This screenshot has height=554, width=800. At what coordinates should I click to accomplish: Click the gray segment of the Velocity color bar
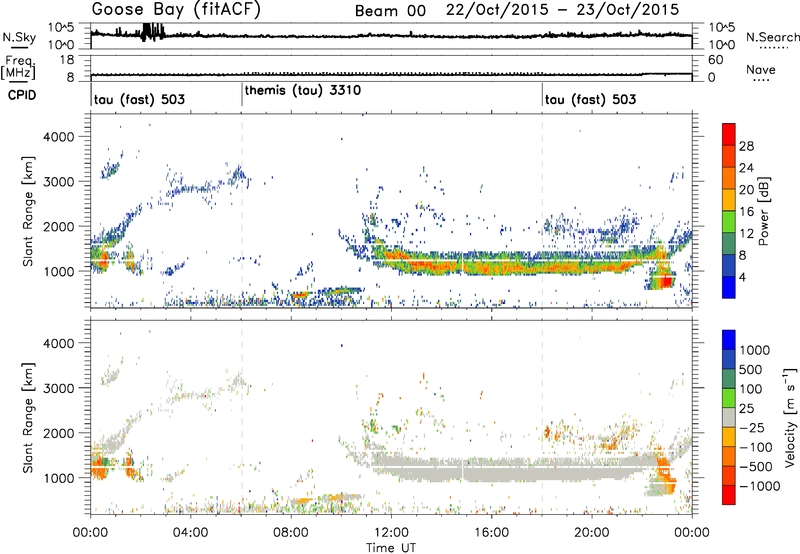pyautogui.click(x=729, y=417)
